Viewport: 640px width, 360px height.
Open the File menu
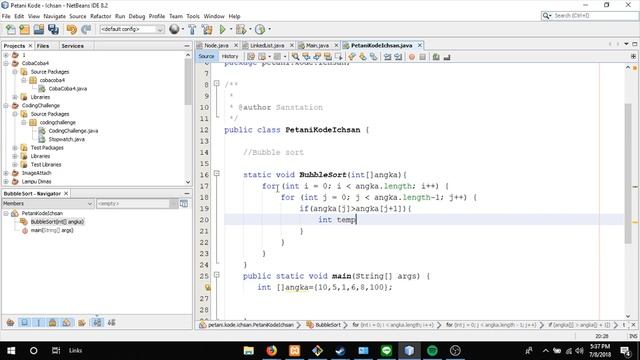click(x=6, y=16)
